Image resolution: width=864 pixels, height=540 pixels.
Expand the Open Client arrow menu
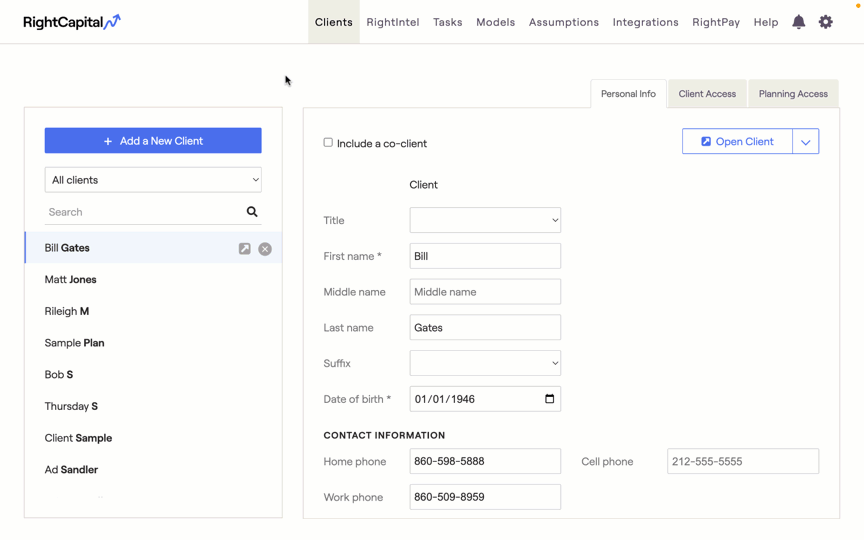(x=805, y=142)
